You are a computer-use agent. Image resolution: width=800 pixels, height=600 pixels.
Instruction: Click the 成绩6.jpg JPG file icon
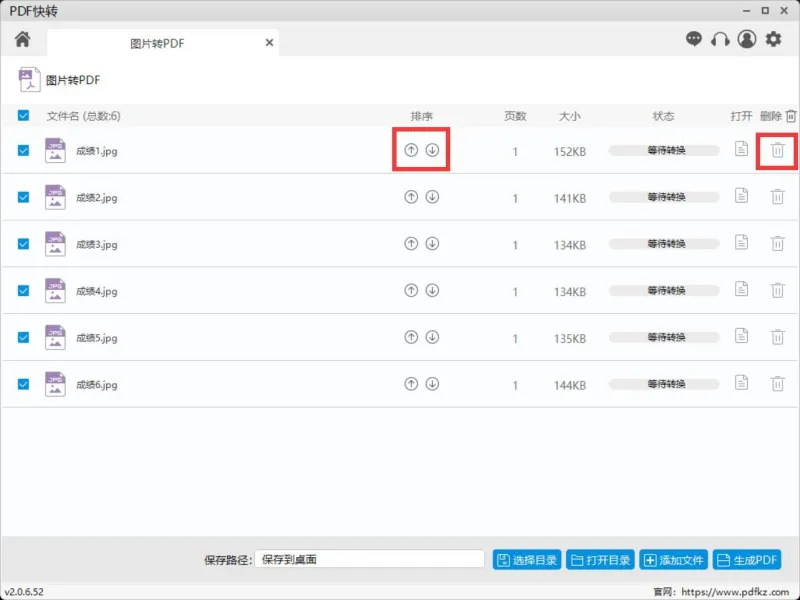(55, 384)
